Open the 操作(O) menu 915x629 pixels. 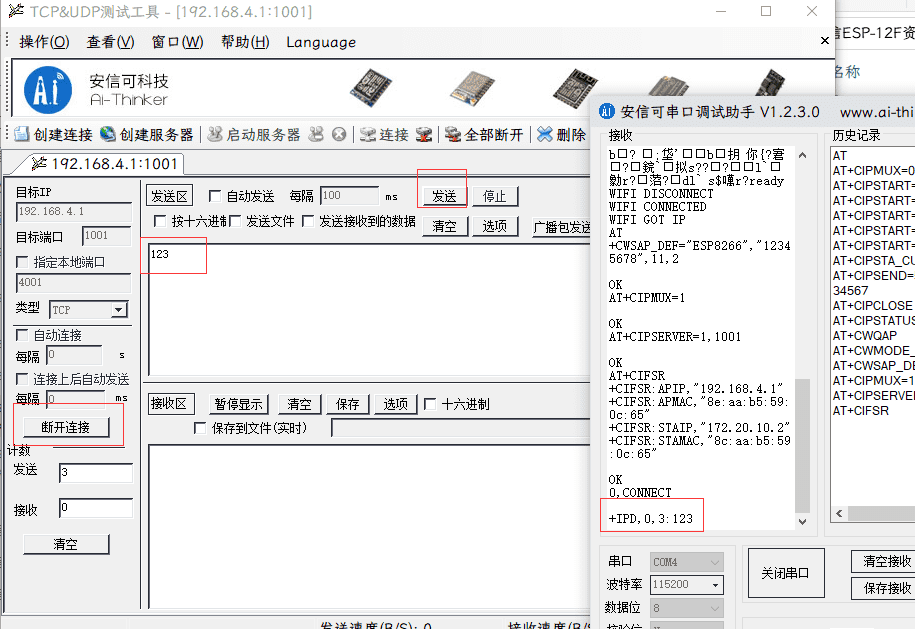[44, 42]
